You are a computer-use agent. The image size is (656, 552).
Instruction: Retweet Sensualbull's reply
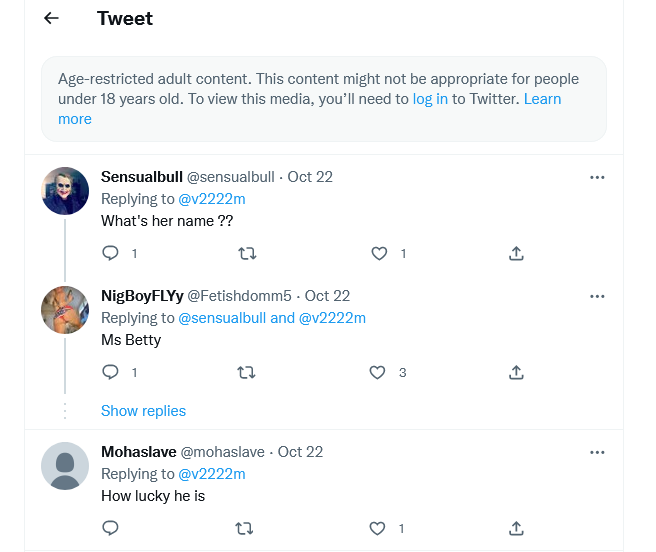247,253
